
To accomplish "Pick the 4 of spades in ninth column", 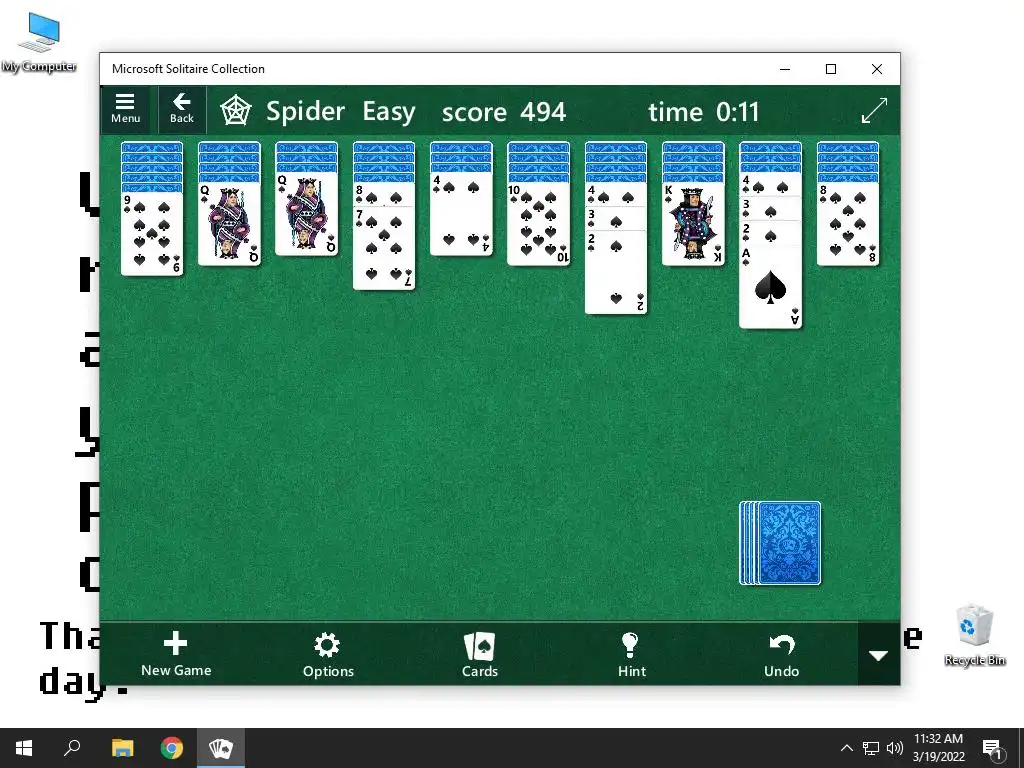I will (770, 184).
